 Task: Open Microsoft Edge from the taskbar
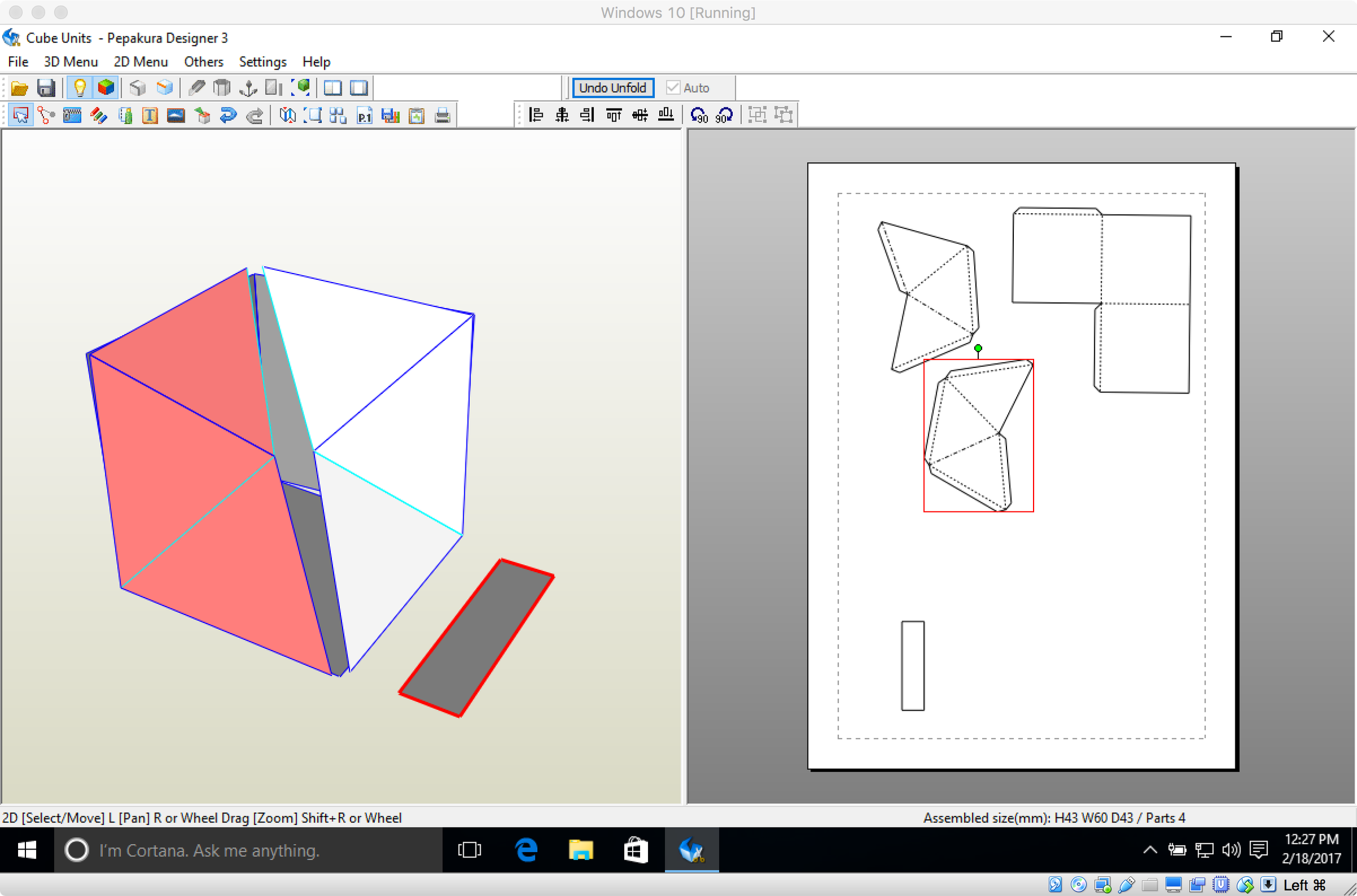click(526, 850)
